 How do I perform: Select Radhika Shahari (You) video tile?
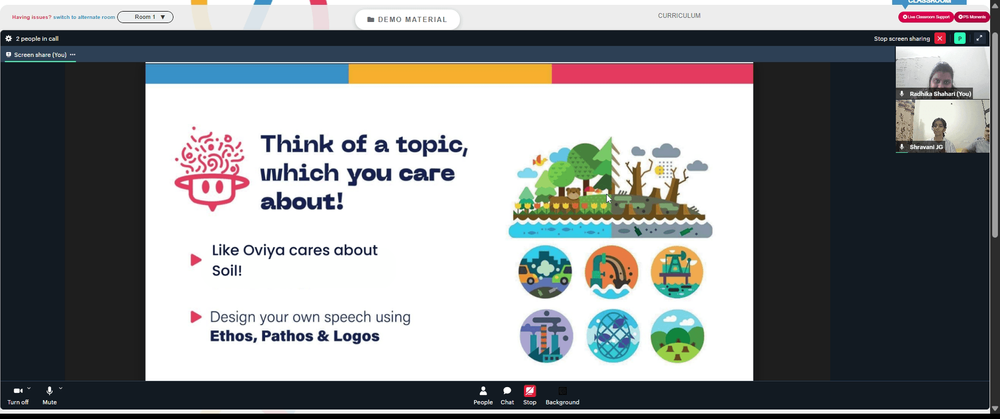click(x=942, y=73)
